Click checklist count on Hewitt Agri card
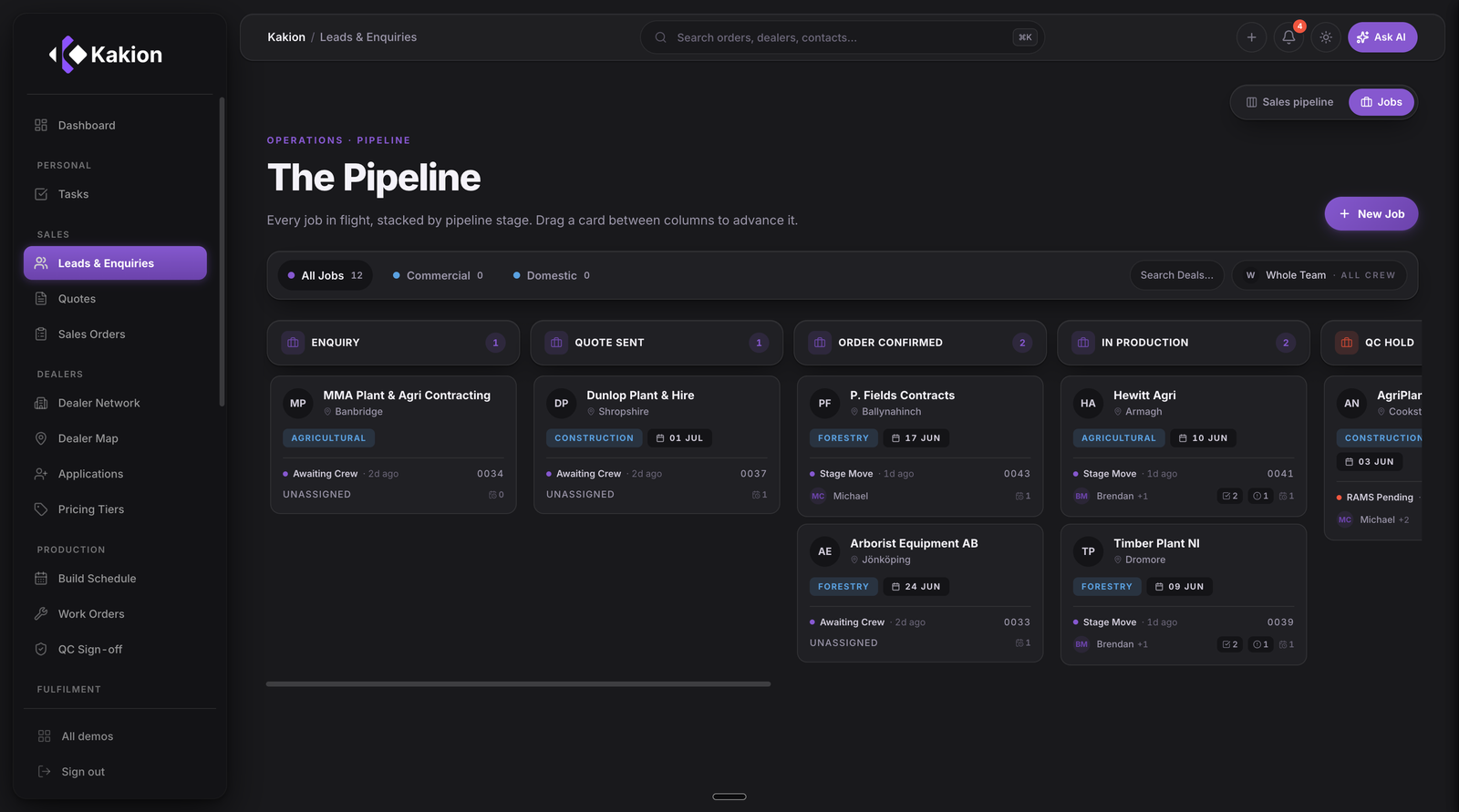1459x812 pixels. tap(1229, 496)
